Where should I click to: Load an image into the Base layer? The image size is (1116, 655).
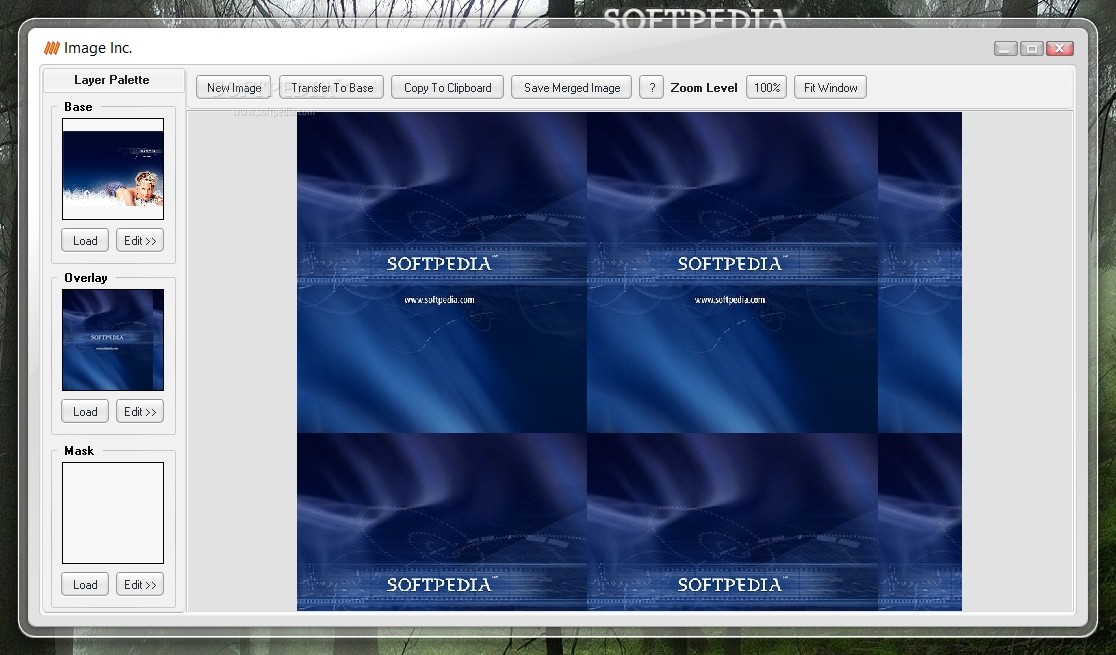[x=85, y=241]
